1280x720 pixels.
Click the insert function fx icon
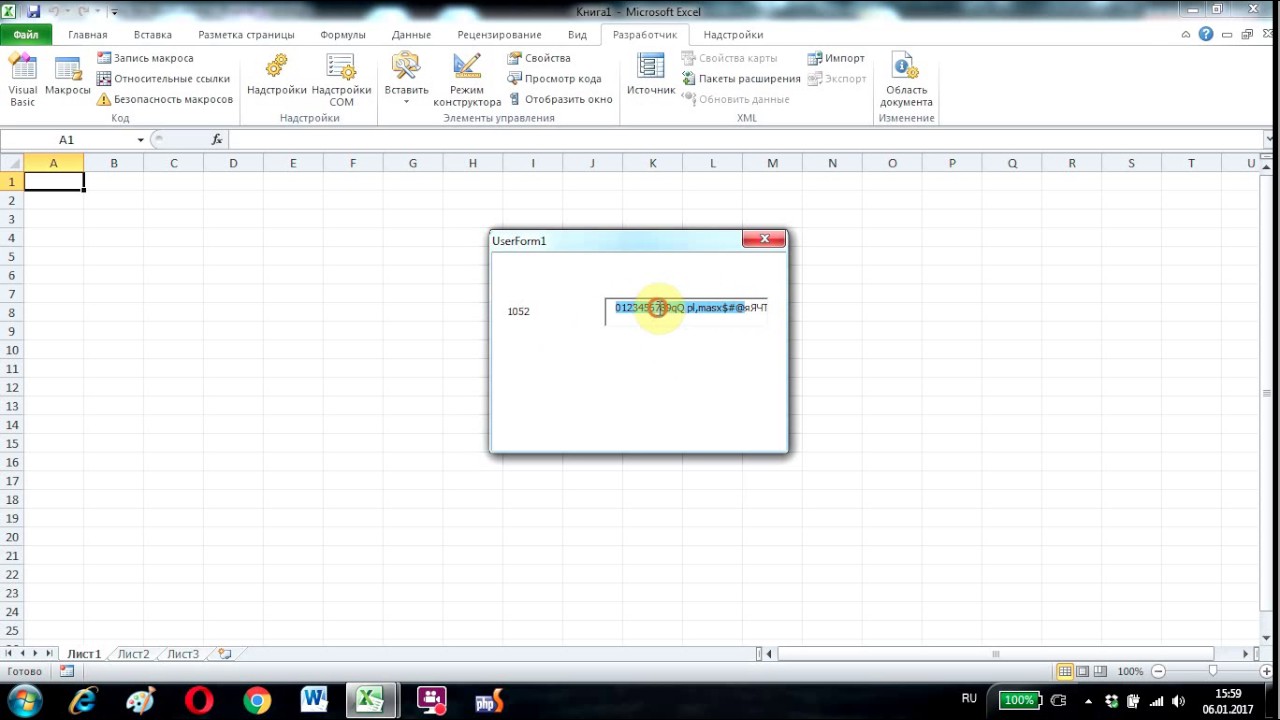[217, 140]
